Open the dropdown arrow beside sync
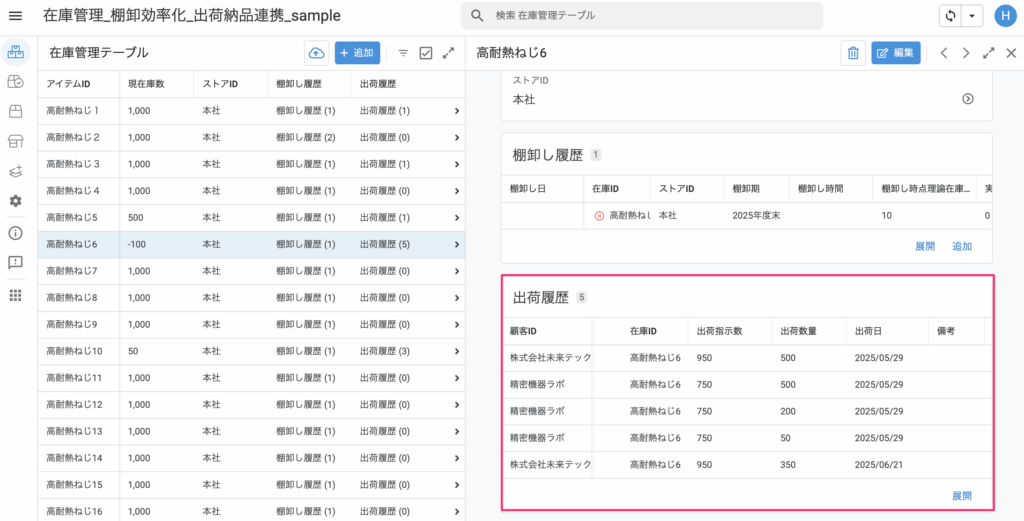 coord(972,16)
